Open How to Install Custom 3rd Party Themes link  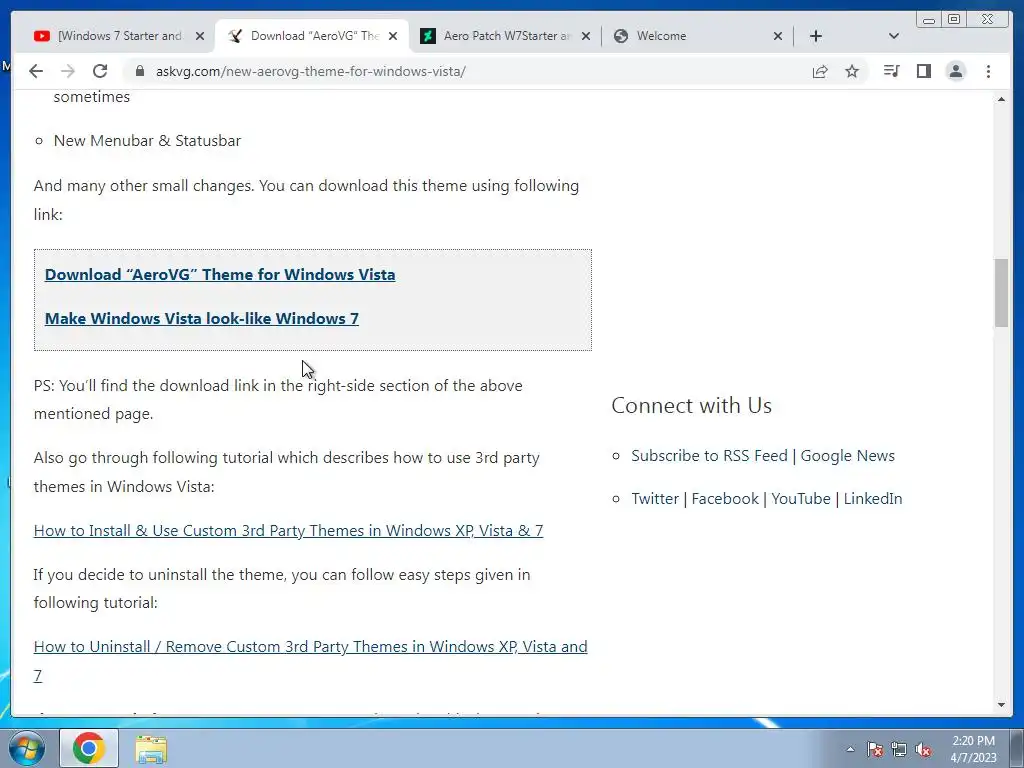(288, 530)
